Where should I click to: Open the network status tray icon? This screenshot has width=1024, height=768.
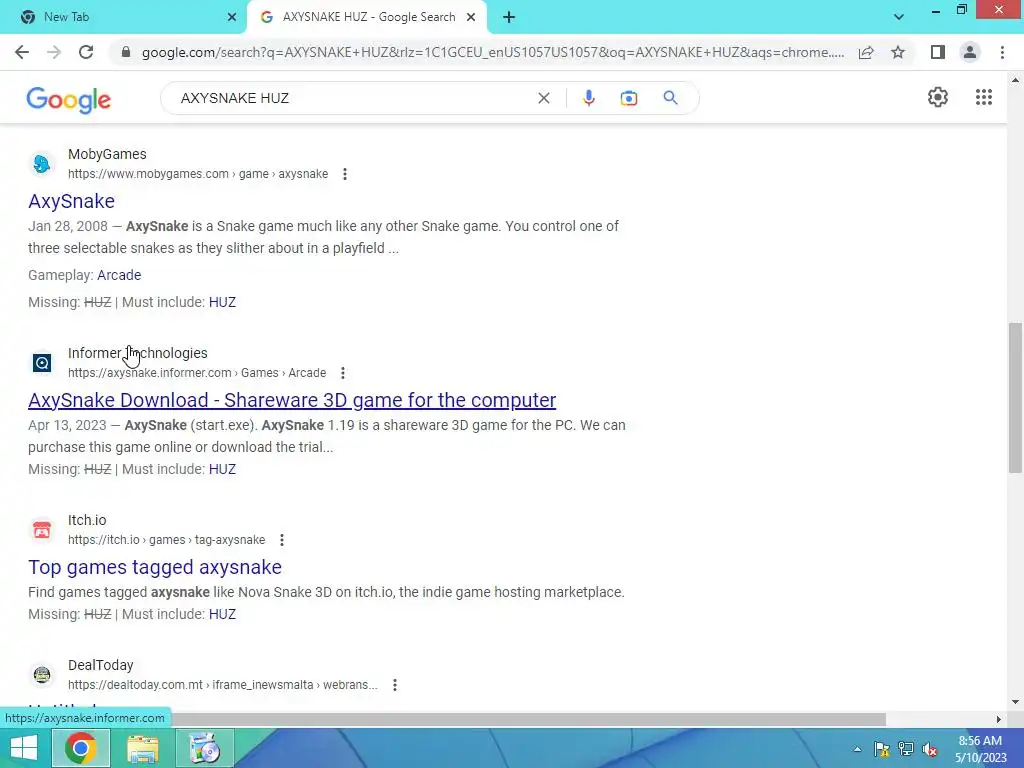pos(906,749)
